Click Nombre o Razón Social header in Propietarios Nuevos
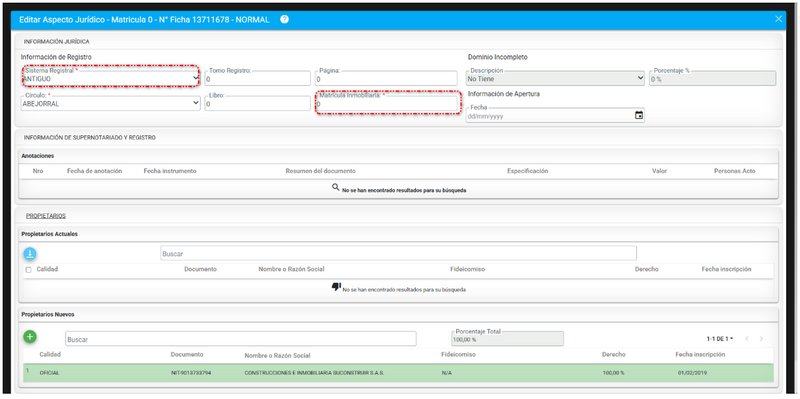 point(277,355)
